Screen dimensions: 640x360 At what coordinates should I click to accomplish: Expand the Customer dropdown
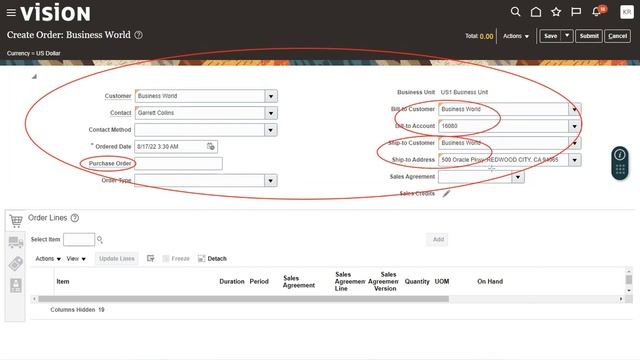pos(271,96)
